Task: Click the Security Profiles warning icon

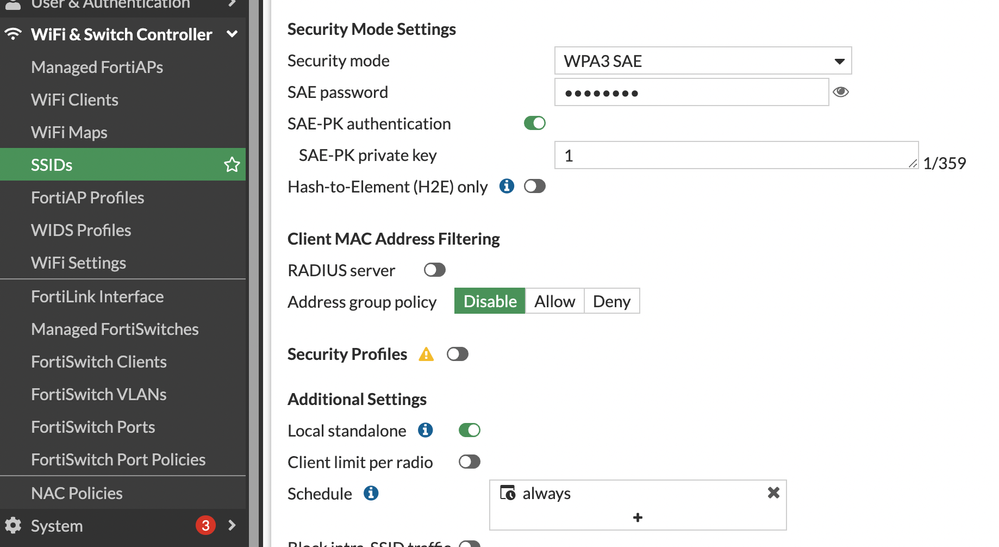Action: click(x=427, y=354)
